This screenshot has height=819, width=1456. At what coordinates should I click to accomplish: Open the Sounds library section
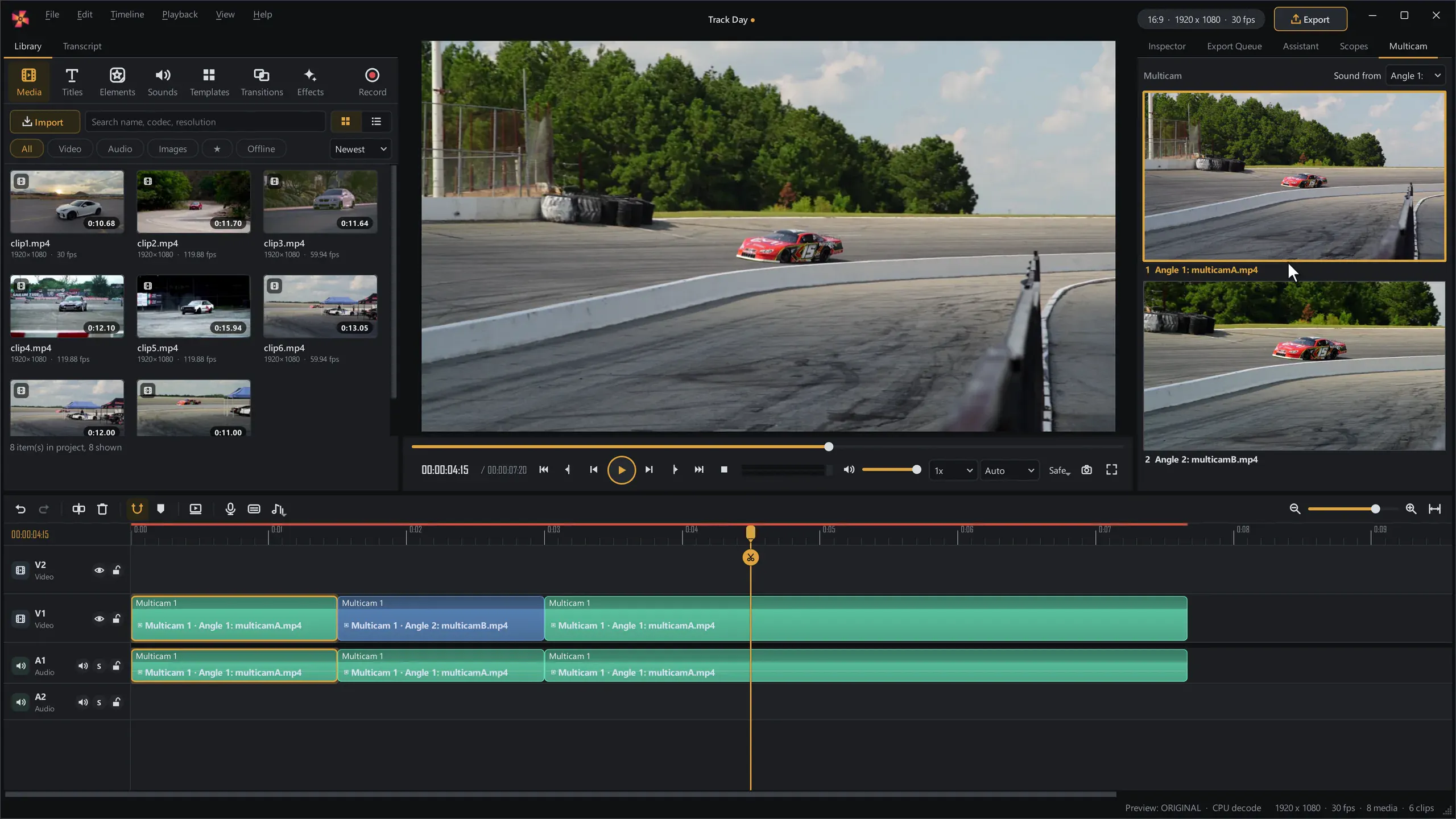pos(162,82)
